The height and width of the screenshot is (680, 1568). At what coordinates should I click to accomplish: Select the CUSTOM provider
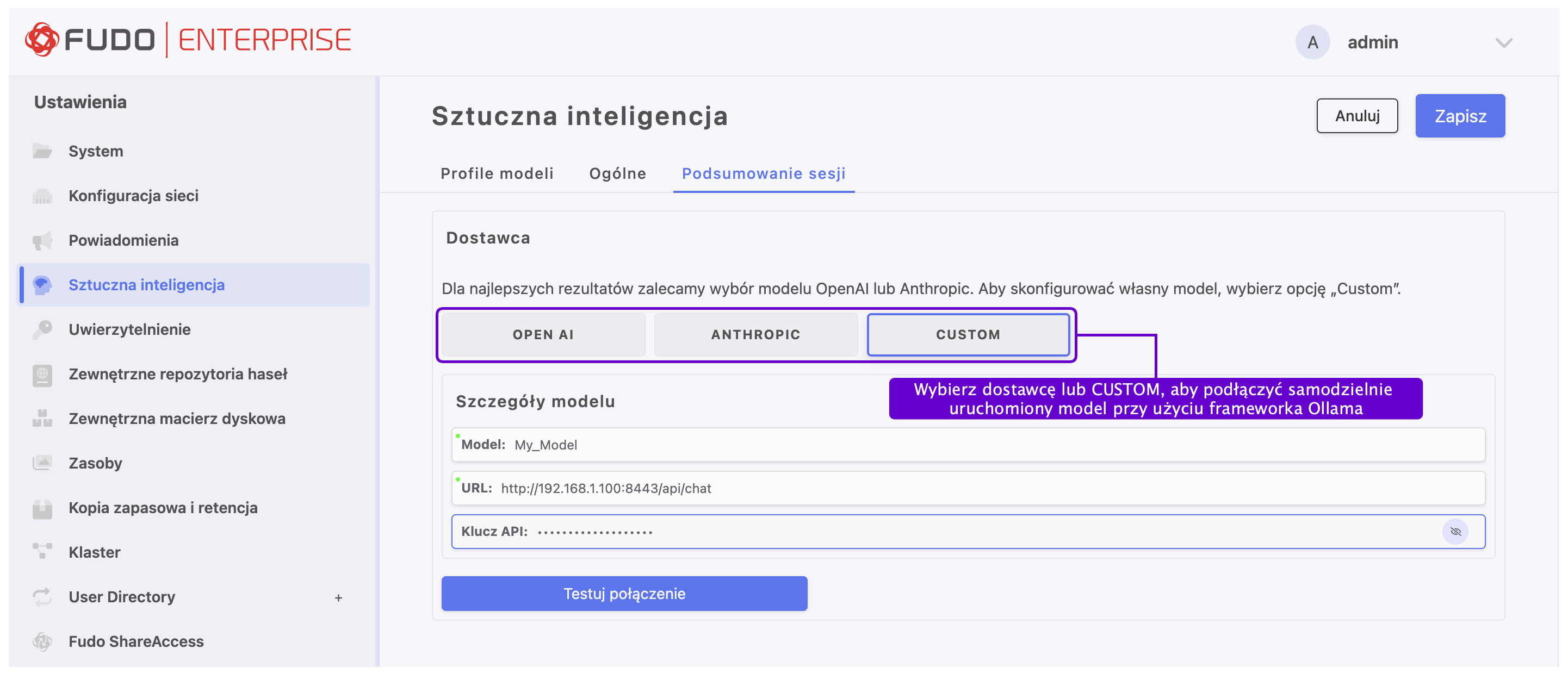968,334
